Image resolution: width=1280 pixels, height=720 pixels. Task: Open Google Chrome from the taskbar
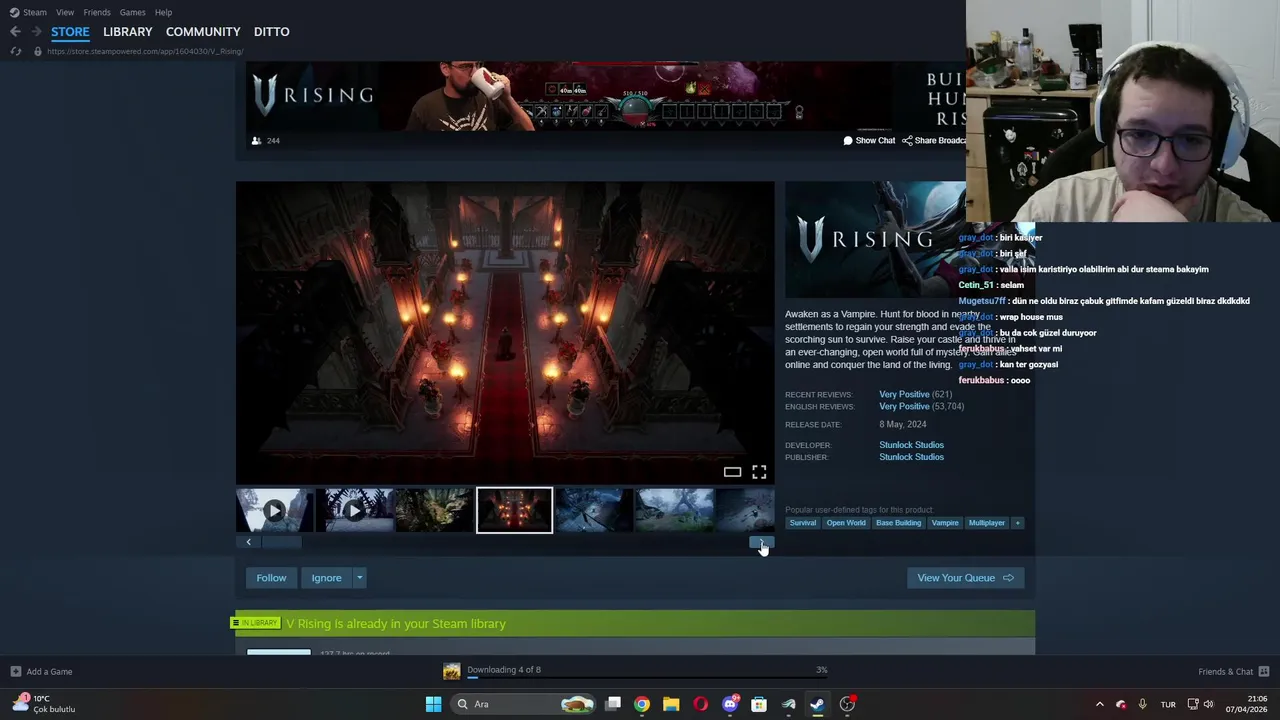point(642,704)
